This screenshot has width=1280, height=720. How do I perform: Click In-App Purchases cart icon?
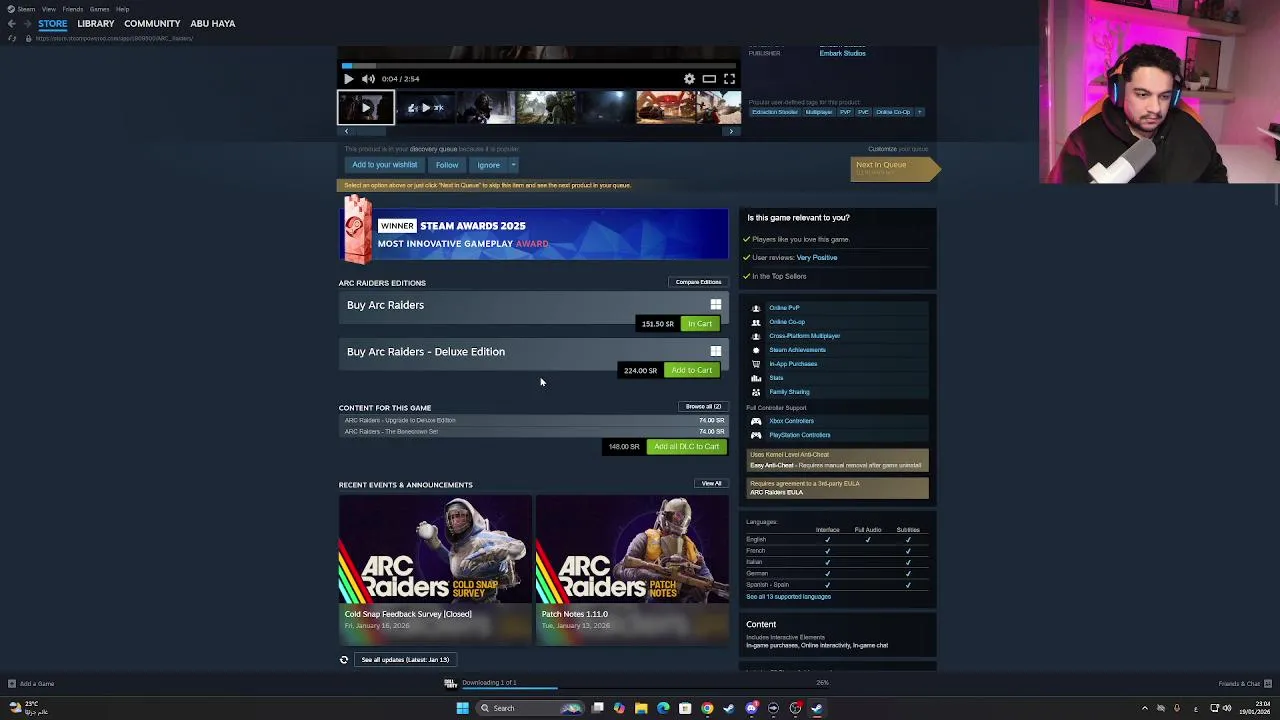[756, 364]
